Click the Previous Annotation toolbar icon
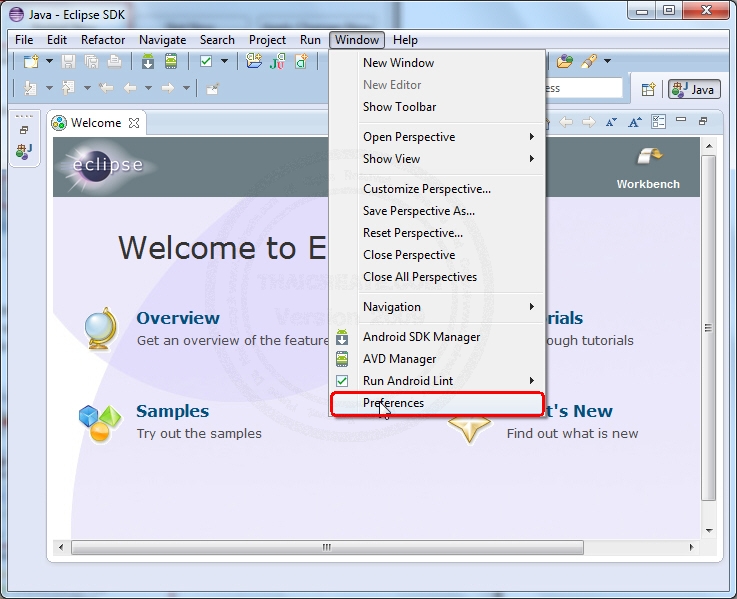737x599 pixels. click(x=69, y=88)
